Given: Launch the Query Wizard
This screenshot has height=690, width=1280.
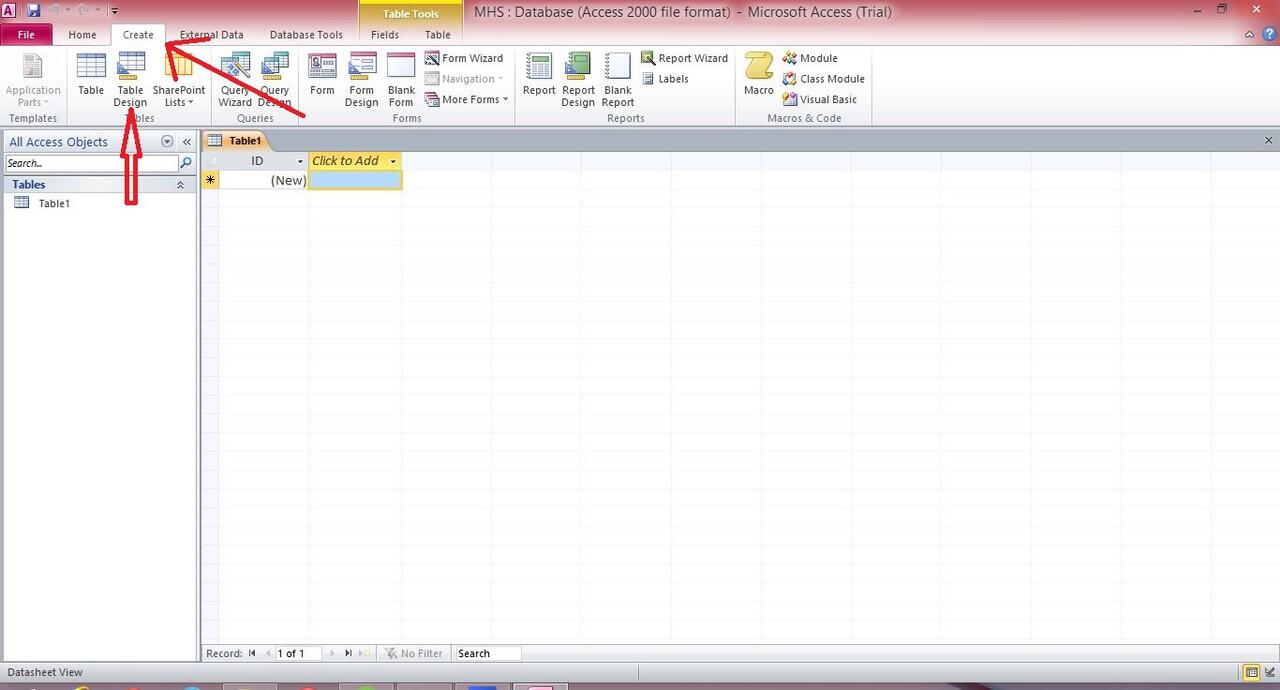Looking at the screenshot, I should (x=235, y=79).
